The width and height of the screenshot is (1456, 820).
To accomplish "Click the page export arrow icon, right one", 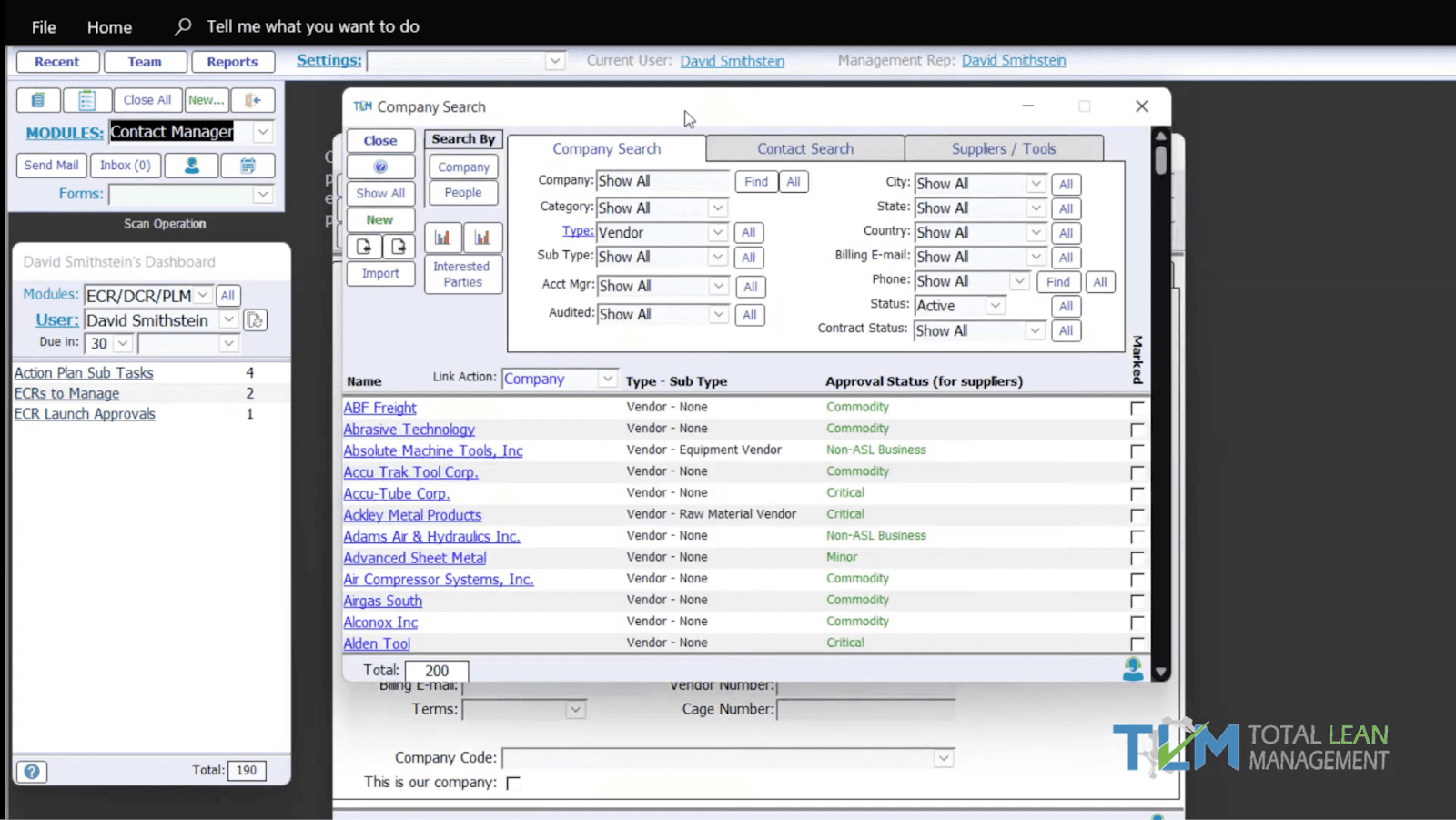I will pyautogui.click(x=399, y=246).
